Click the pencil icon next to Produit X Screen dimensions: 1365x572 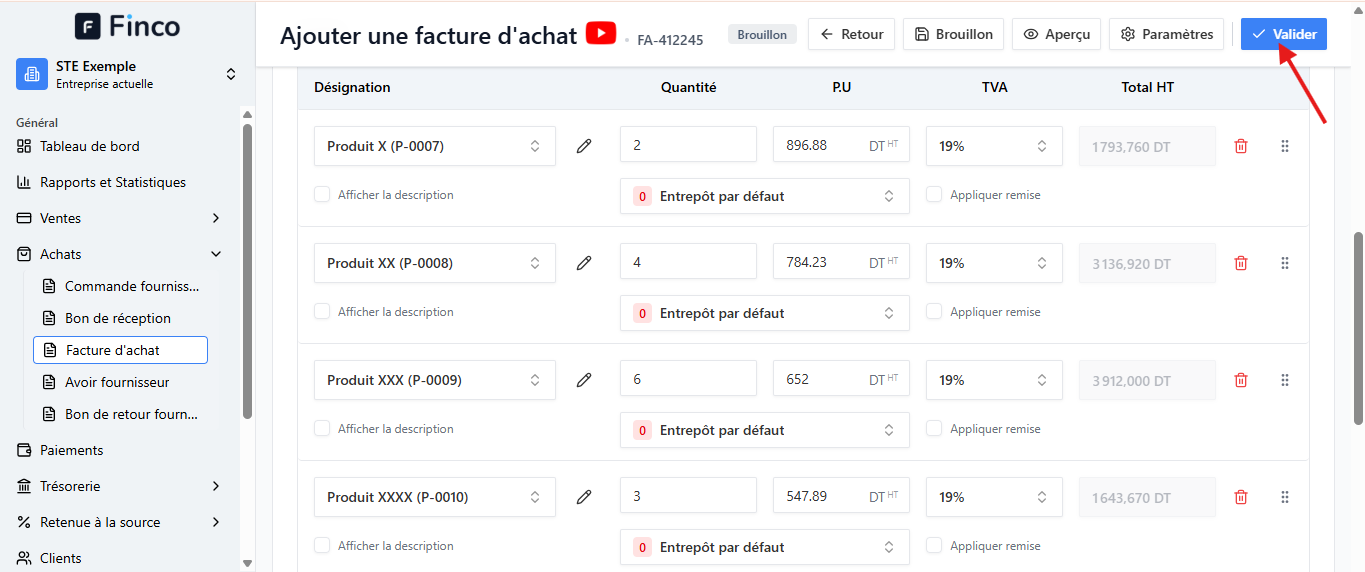pyautogui.click(x=584, y=146)
